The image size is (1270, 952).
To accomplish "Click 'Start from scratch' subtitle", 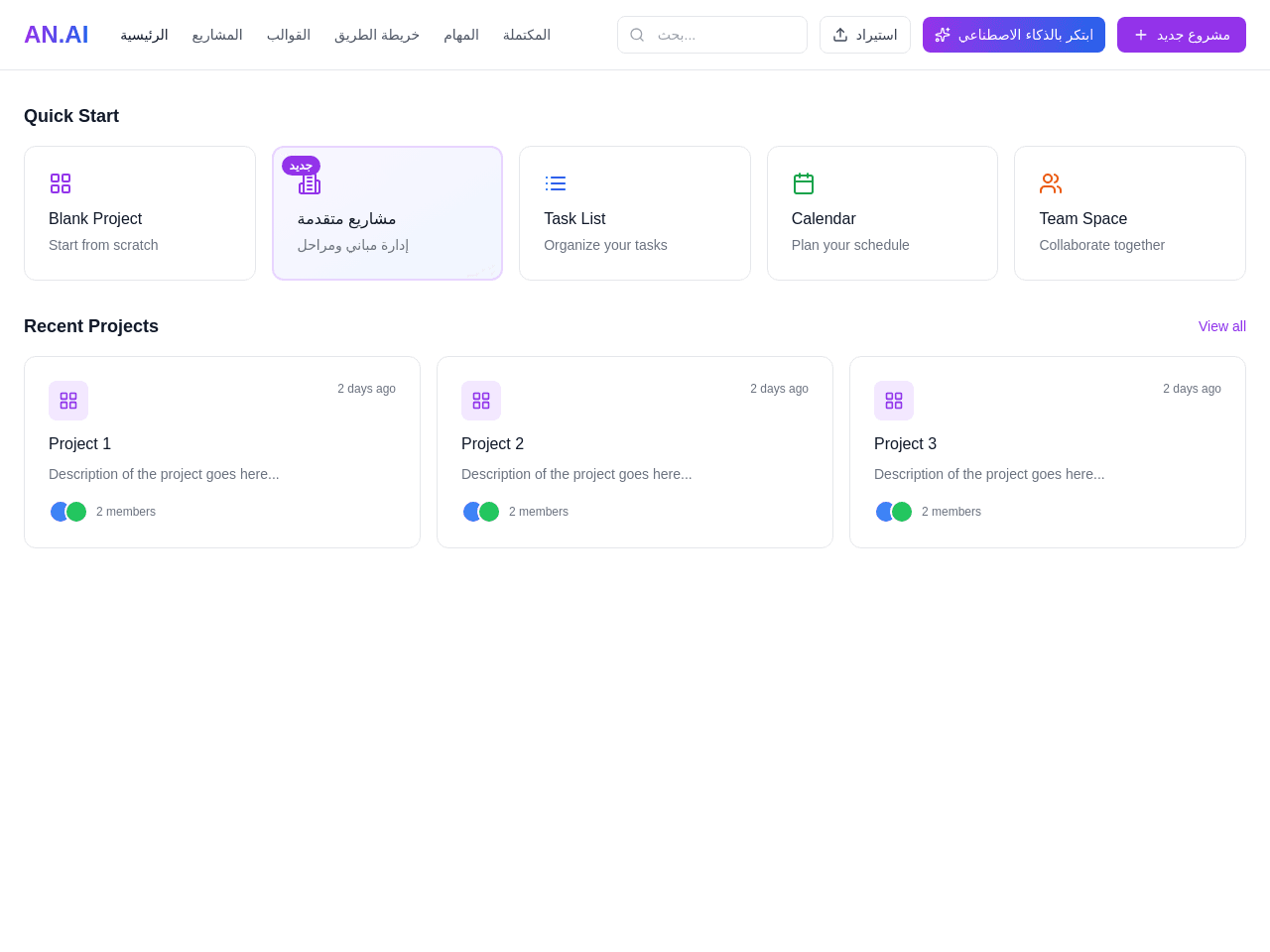I will click(x=103, y=245).
